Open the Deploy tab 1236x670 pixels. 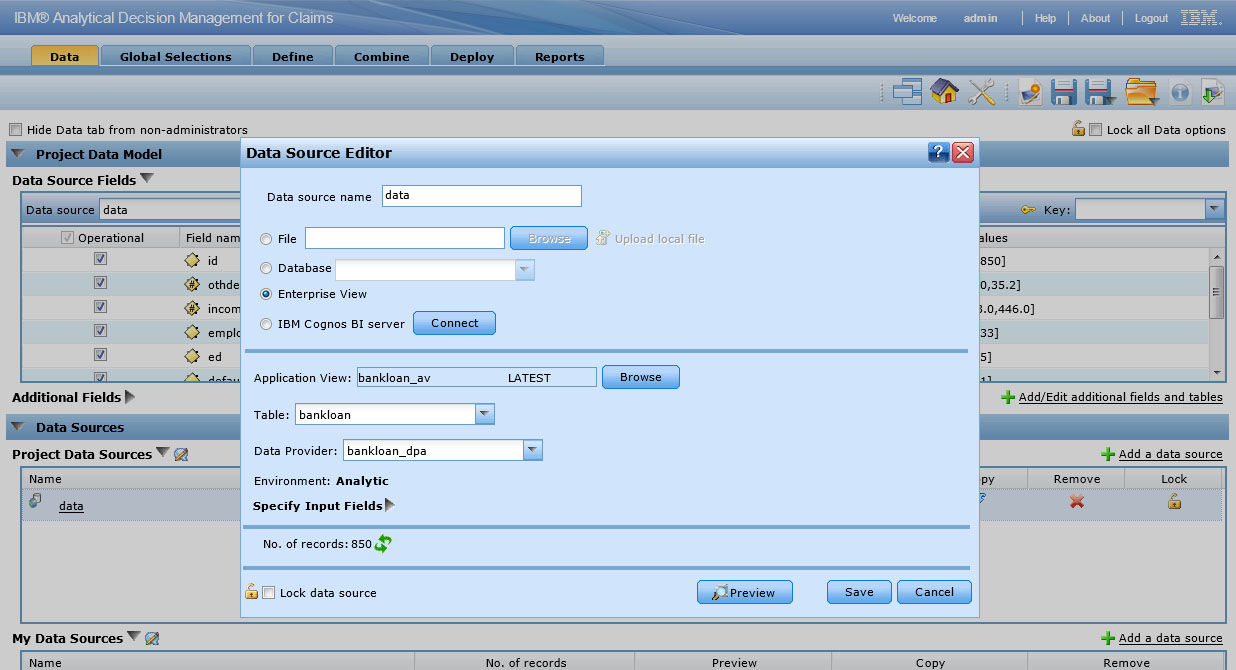tap(472, 56)
